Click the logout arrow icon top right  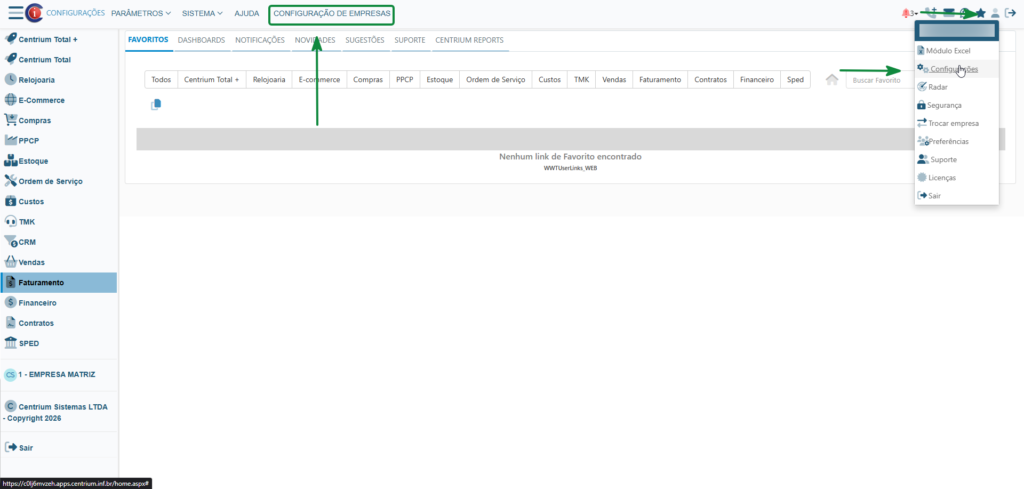click(1010, 13)
